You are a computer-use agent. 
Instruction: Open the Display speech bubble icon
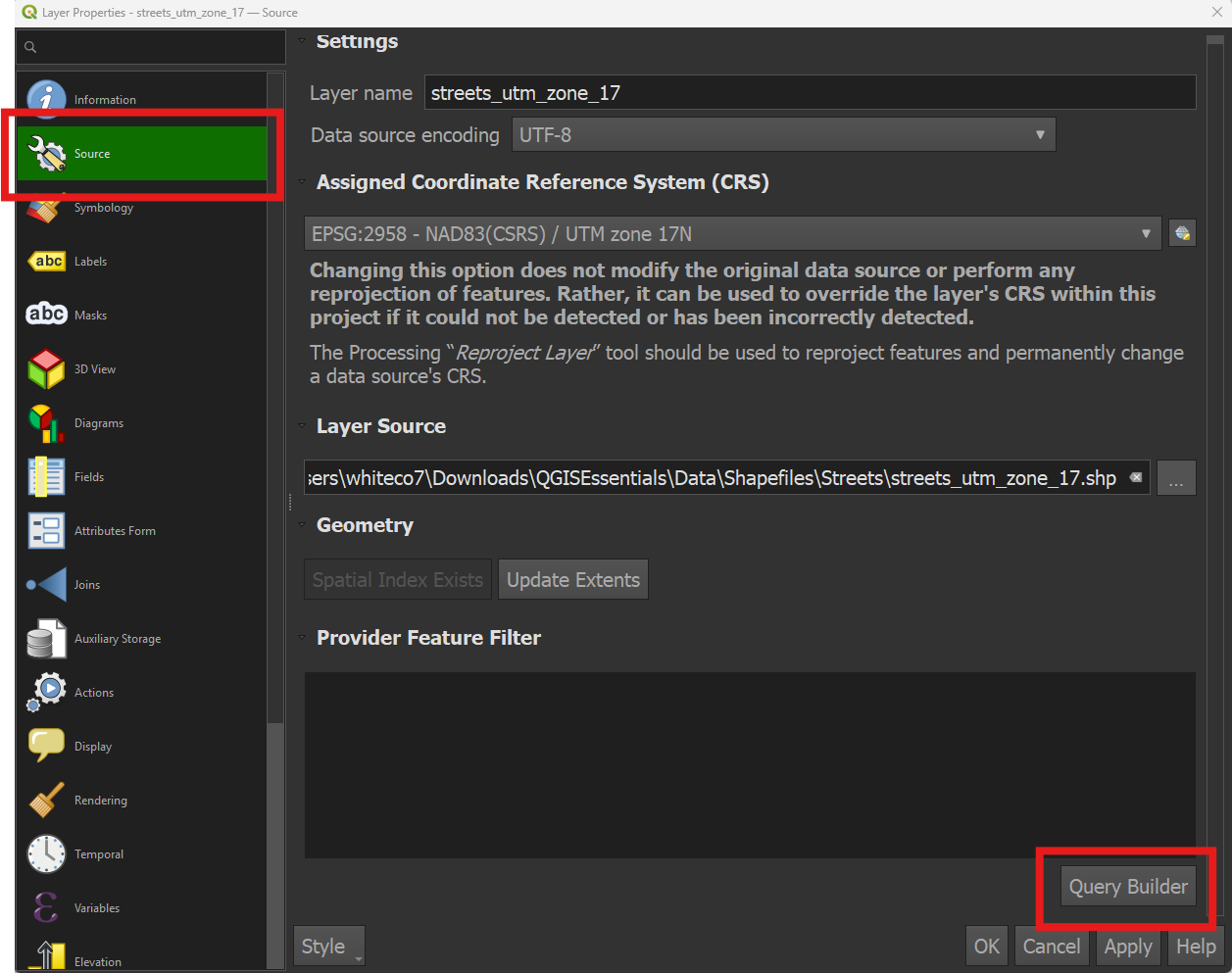click(46, 746)
